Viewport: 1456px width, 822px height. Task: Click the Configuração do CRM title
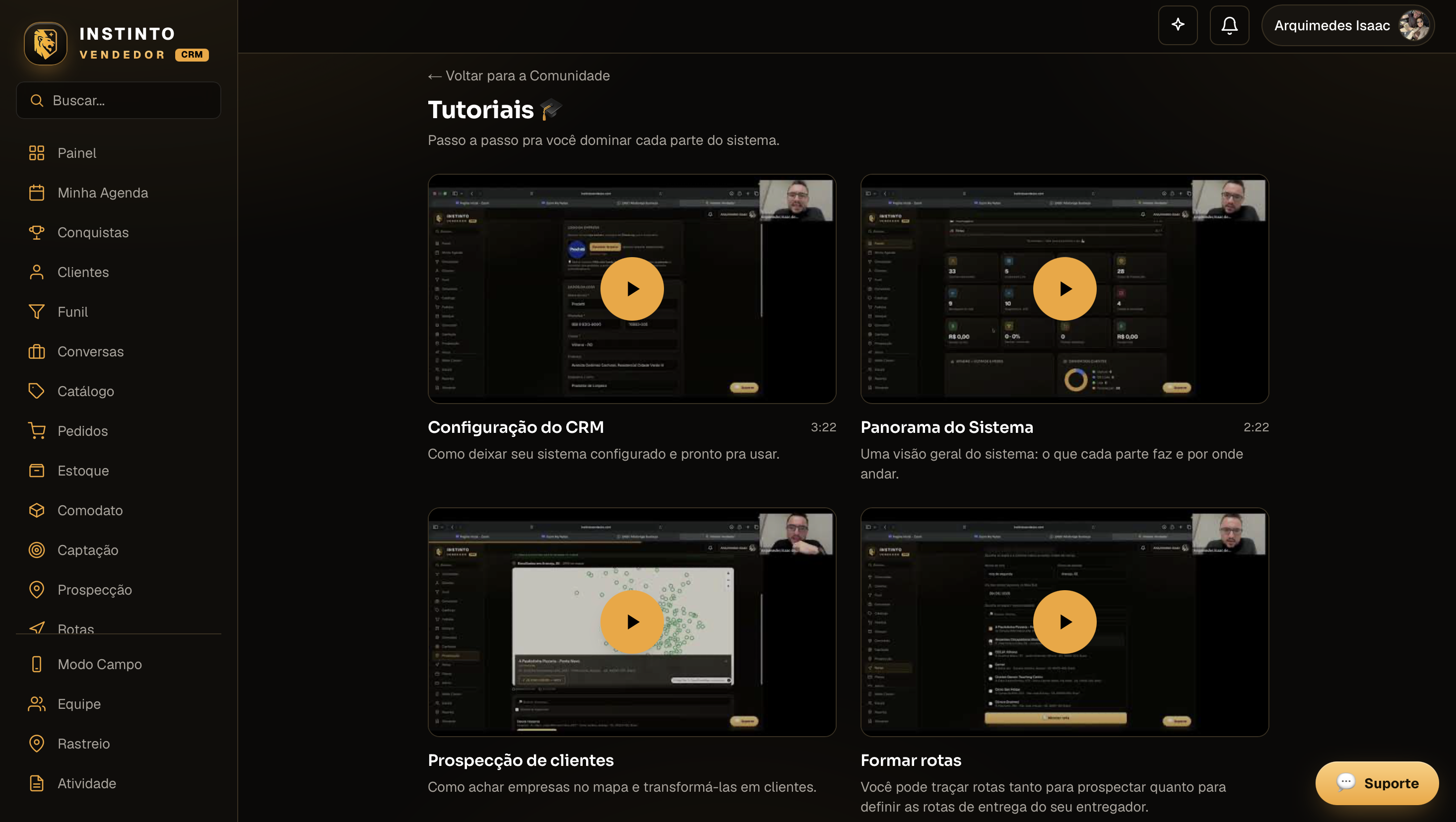[516, 427]
